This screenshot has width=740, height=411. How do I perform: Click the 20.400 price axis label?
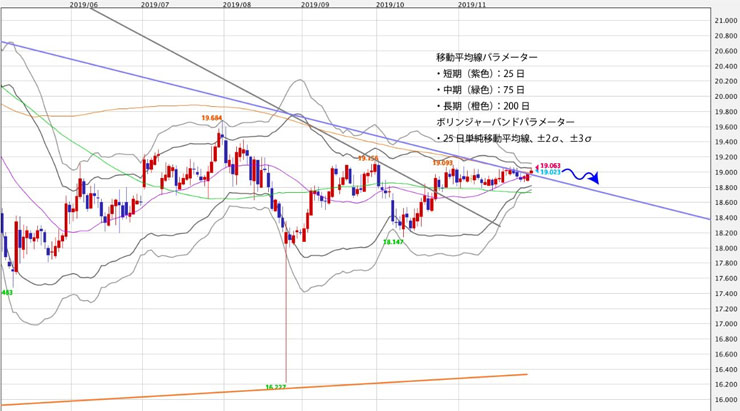coord(726,67)
